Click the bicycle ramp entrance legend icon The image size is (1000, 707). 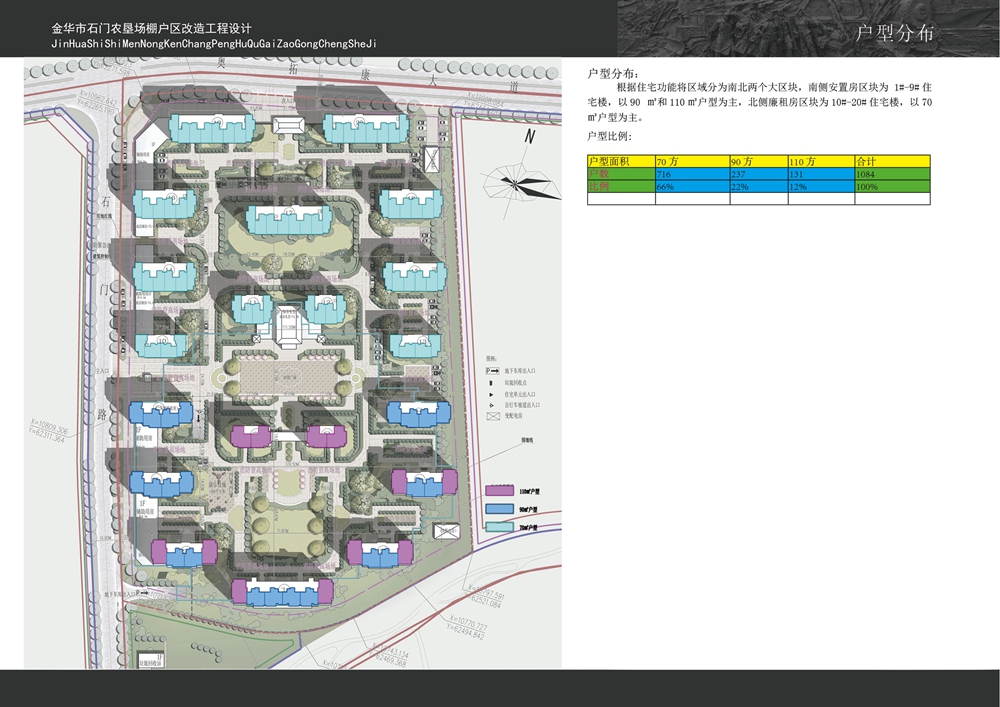491,406
